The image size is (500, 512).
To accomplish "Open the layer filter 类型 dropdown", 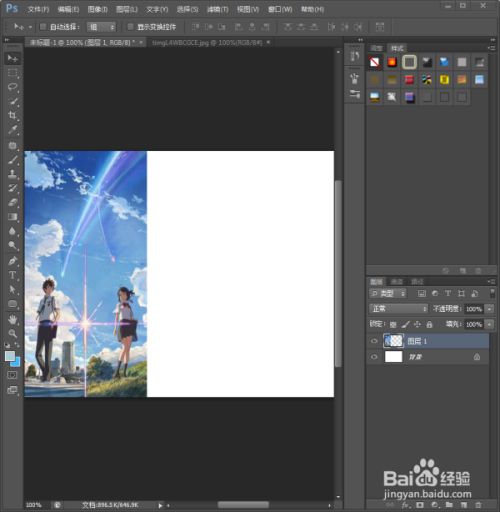I will (x=388, y=293).
